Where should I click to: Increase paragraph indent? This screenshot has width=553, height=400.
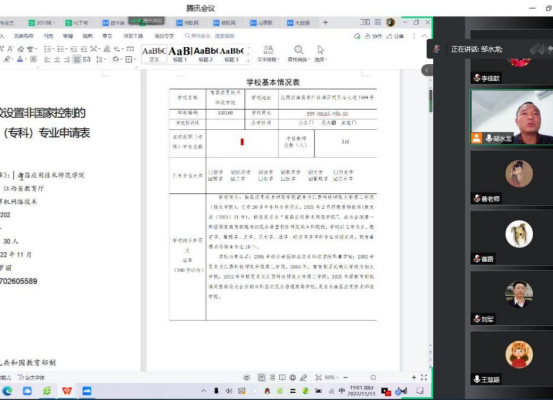(x=84, y=49)
